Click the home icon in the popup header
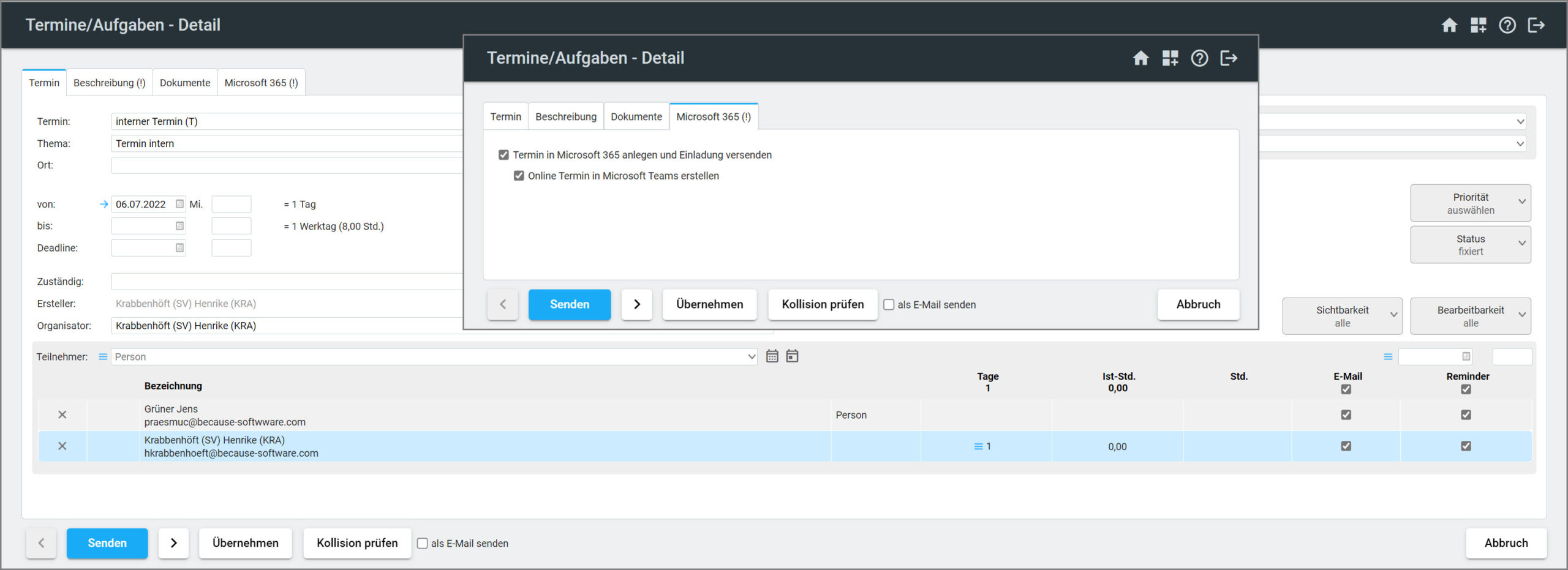Image resolution: width=1568 pixels, height=570 pixels. click(x=1140, y=58)
